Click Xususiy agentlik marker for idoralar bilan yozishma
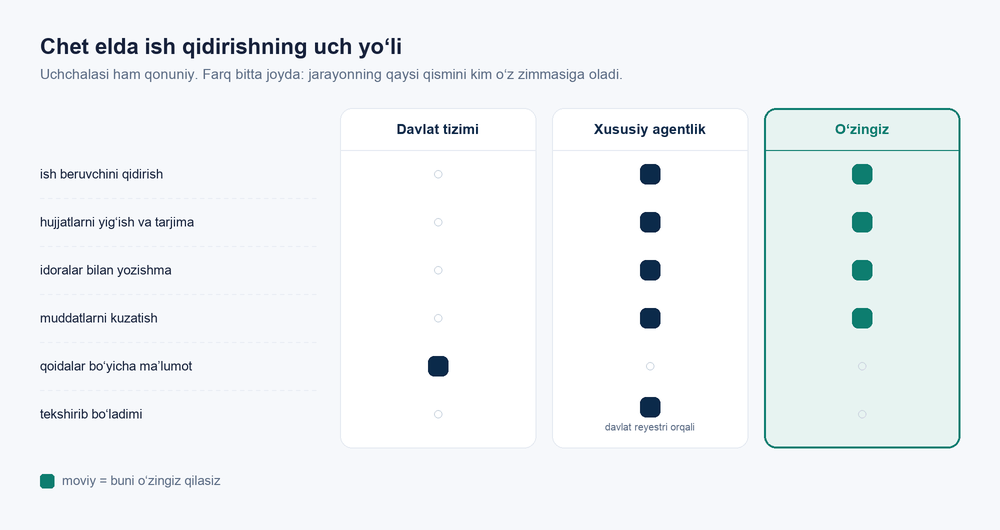Image resolution: width=1000 pixels, height=530 pixels. click(650, 270)
